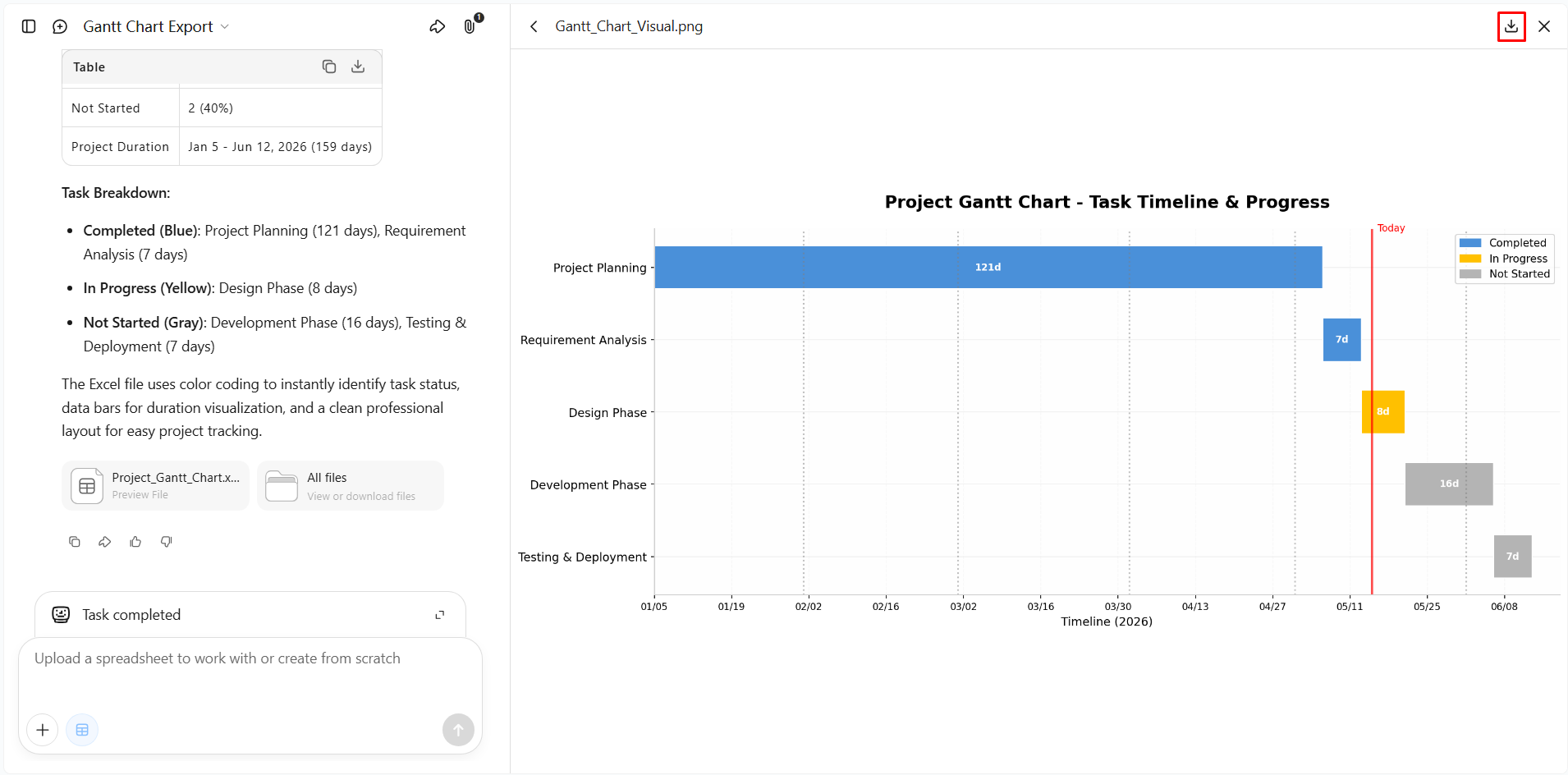Expand the Task completed panel
Viewport: 1568px width, 775px height.
click(440, 615)
